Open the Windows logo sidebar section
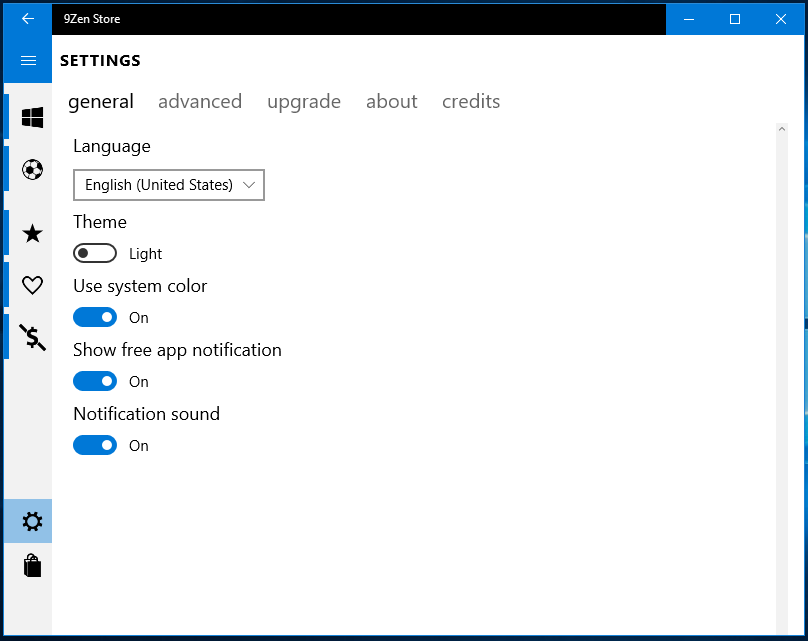Image resolution: width=808 pixels, height=641 pixels. point(32,117)
